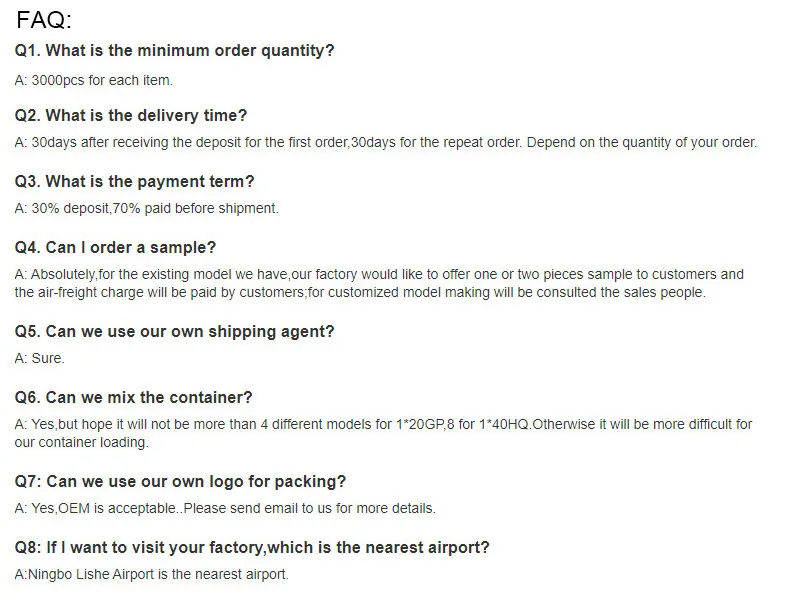Viewport: 800px width, 600px height.
Task: Click the Q8 nearest airport question
Action: 252,548
